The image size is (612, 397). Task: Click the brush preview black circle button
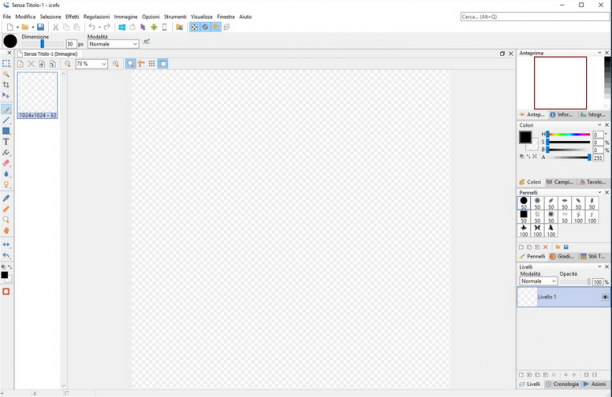[x=10, y=41]
